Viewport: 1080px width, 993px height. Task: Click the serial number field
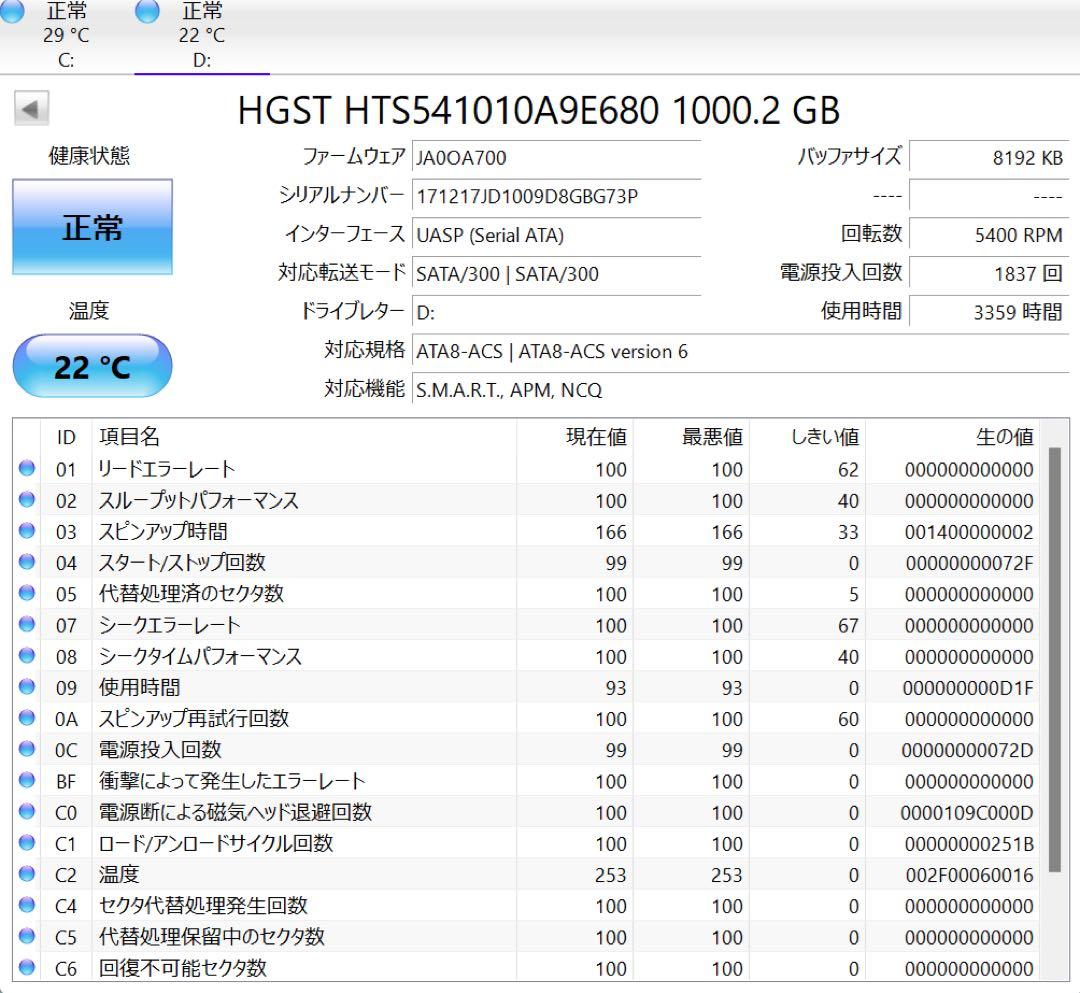[x=556, y=196]
